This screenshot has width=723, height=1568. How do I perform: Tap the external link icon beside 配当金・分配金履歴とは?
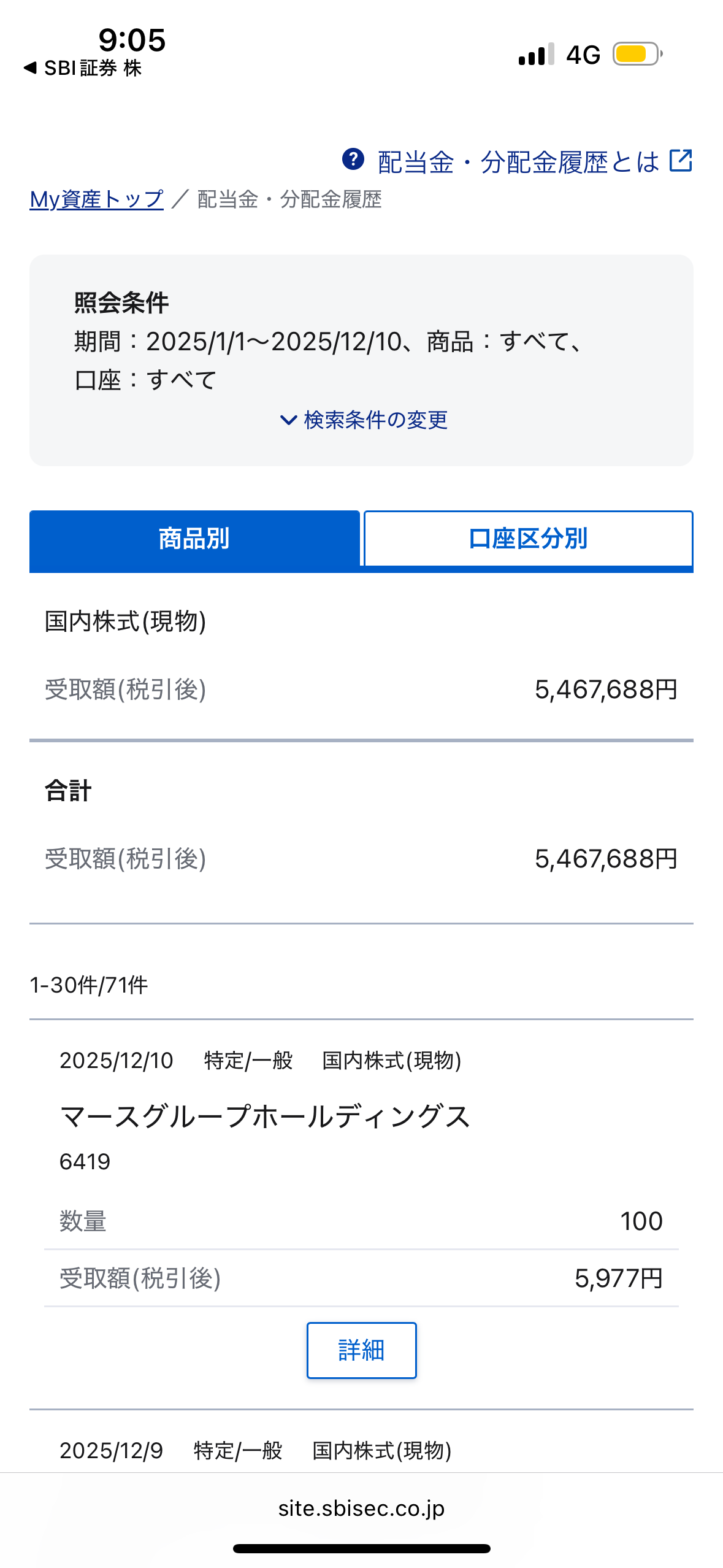(681, 161)
